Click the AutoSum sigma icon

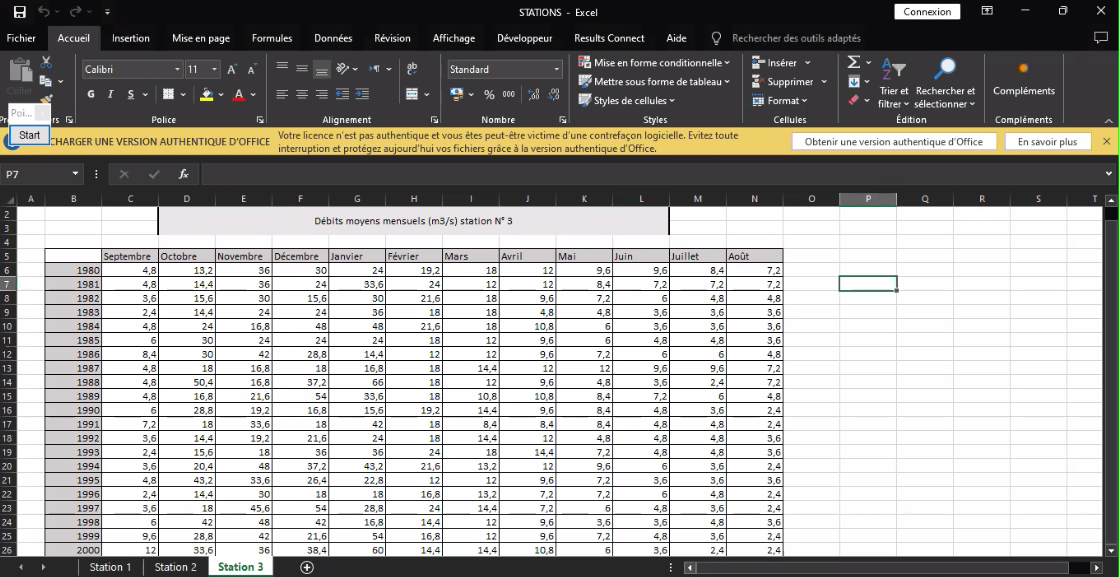[x=854, y=63]
